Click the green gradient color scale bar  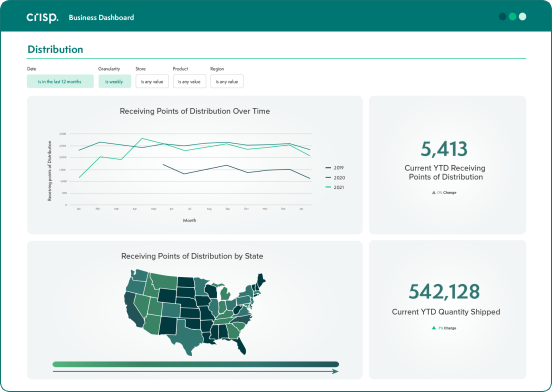click(x=196, y=364)
